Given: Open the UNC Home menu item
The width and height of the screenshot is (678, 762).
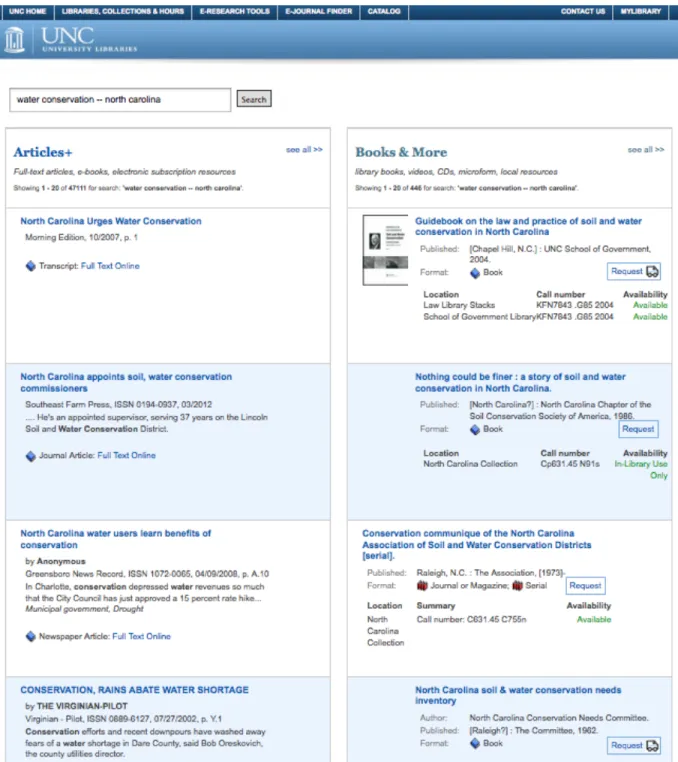Looking at the screenshot, I should [x=28, y=11].
